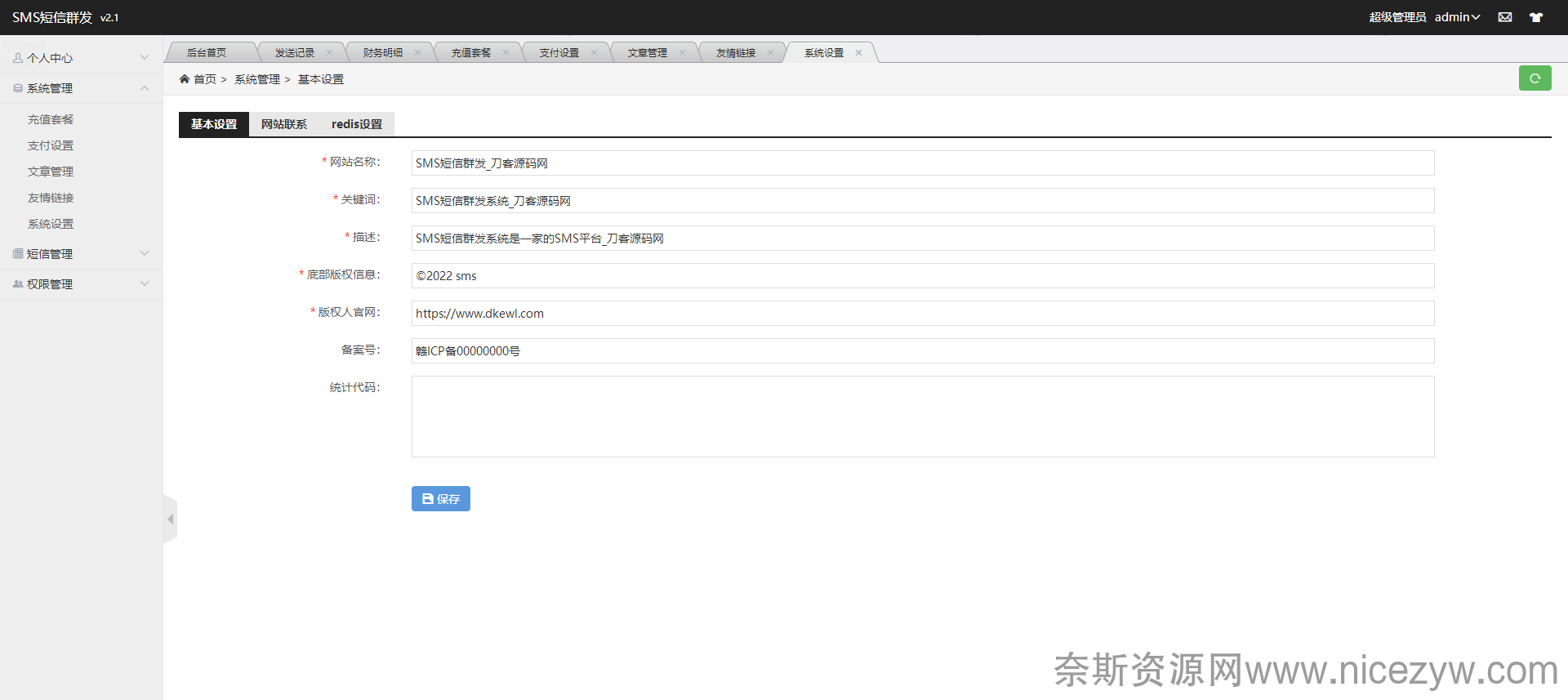The width and height of the screenshot is (1568, 700).
Task: Close the 文章管理 tab
Action: click(x=682, y=52)
